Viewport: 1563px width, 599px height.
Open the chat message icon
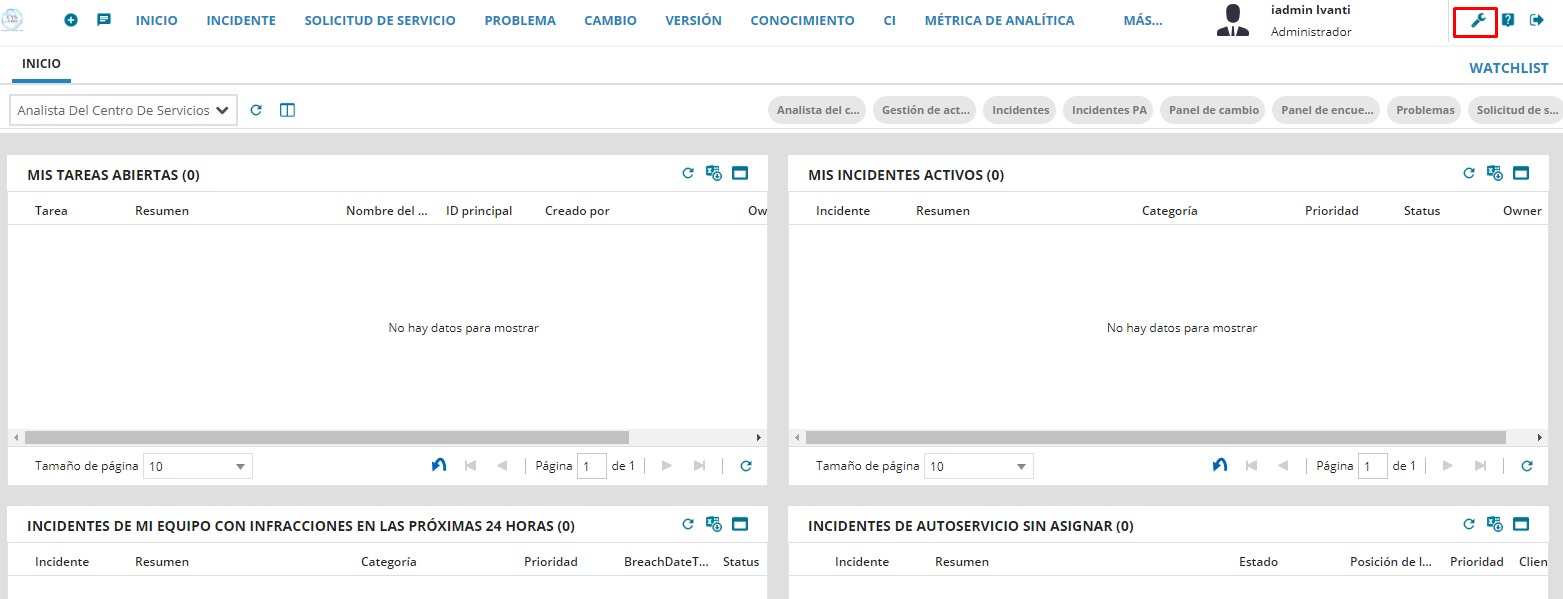click(x=104, y=20)
